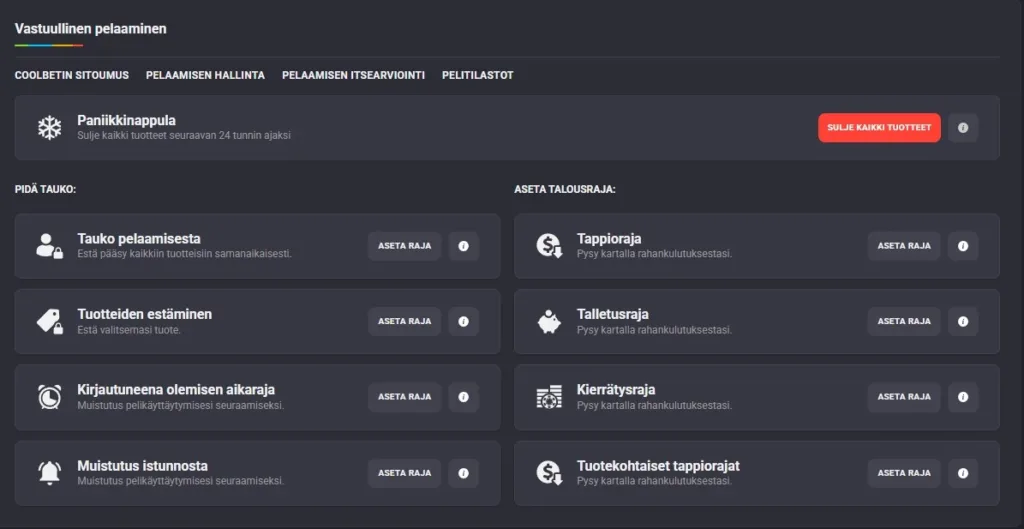Select the Pelitilastot tab
The height and width of the screenshot is (529, 1024).
(x=477, y=75)
